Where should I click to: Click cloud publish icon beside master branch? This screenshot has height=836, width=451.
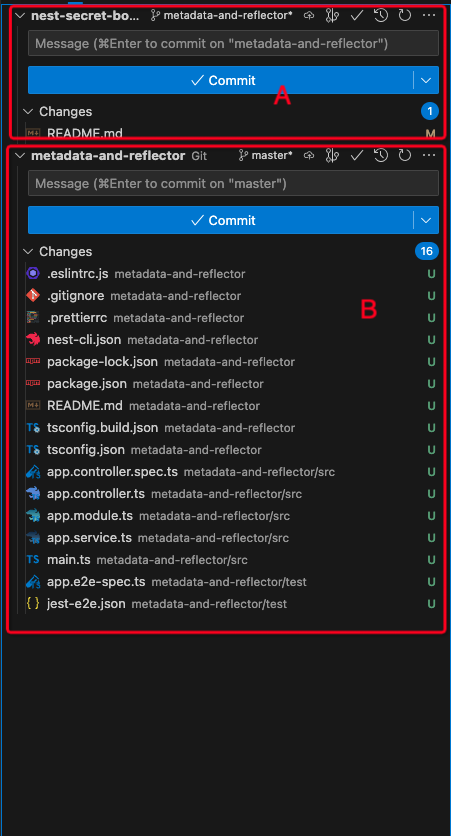[309, 156]
